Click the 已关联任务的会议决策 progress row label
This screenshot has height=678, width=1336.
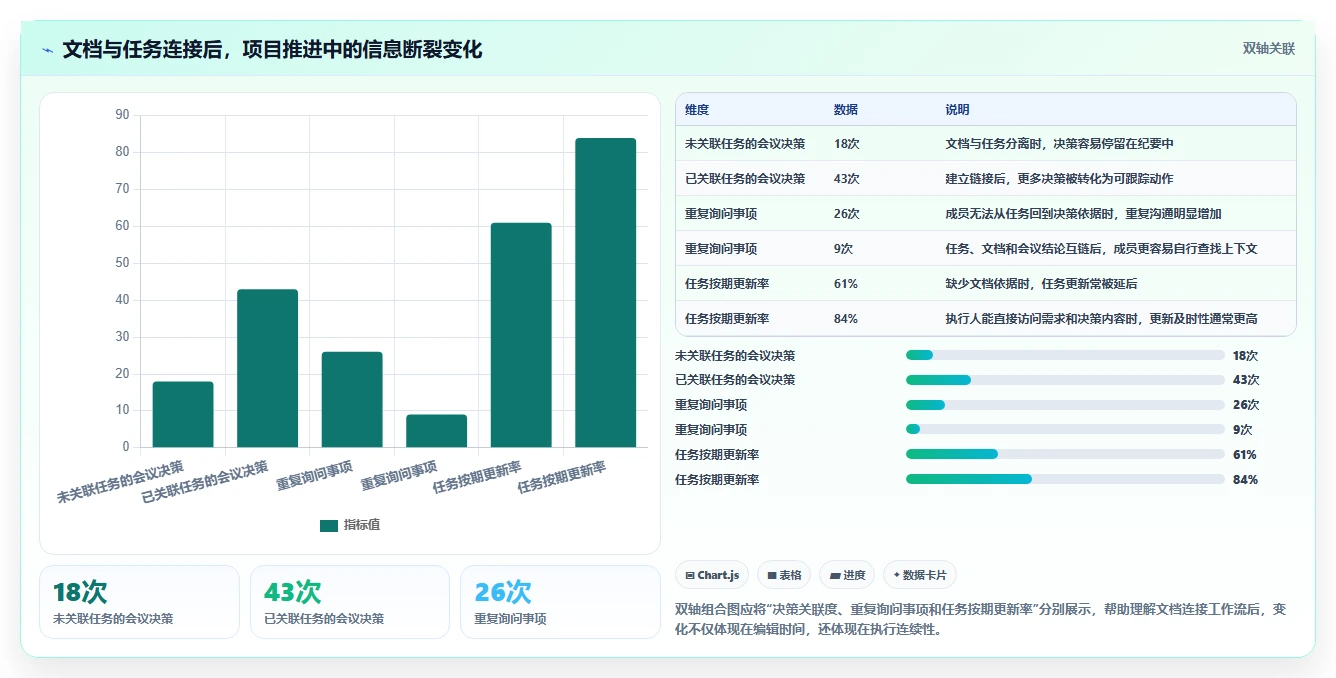pos(735,380)
